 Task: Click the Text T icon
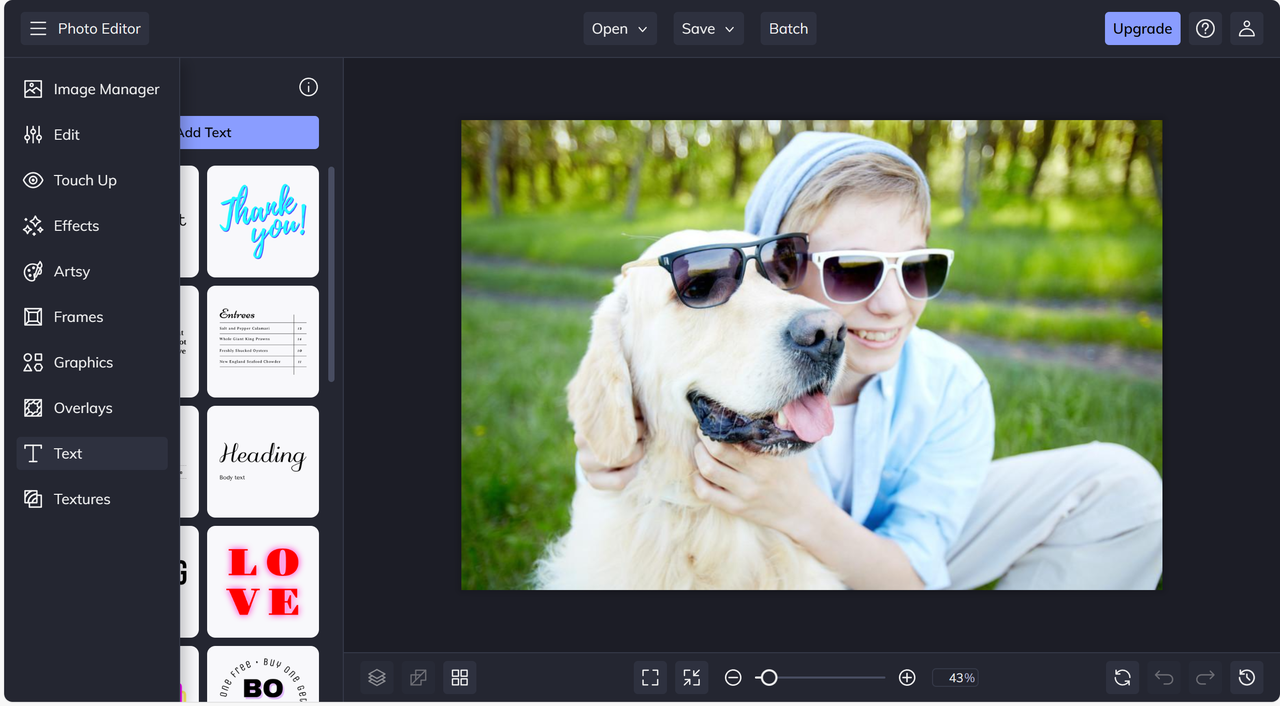coord(33,453)
